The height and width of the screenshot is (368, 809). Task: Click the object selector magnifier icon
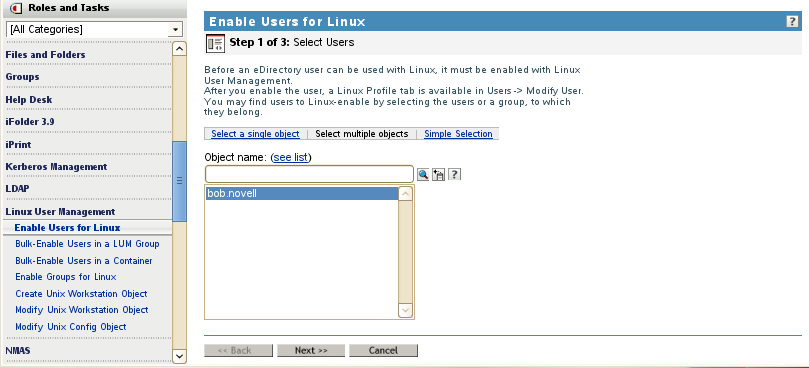click(x=423, y=174)
